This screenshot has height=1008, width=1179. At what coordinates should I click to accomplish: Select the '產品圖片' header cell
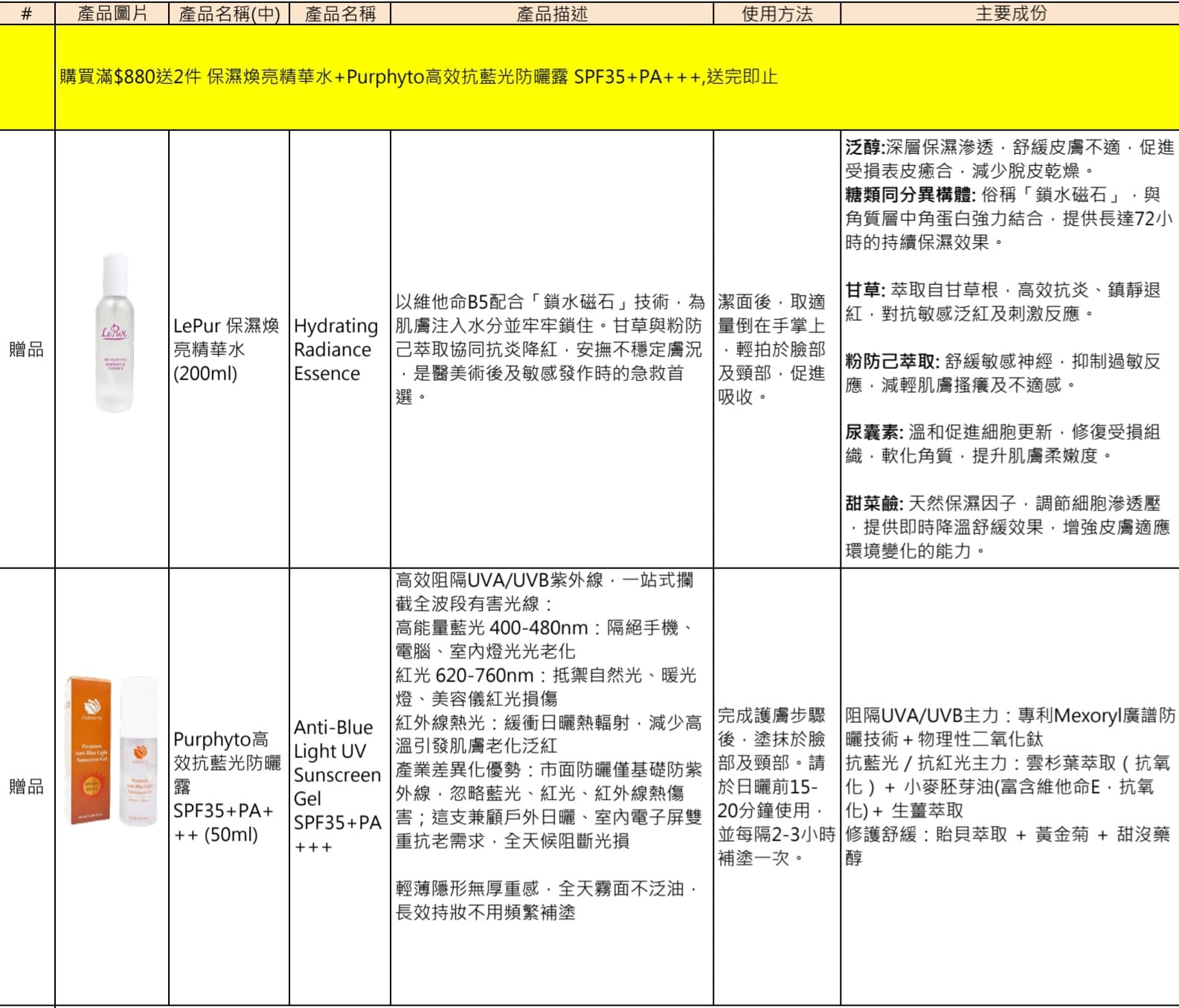(x=112, y=13)
